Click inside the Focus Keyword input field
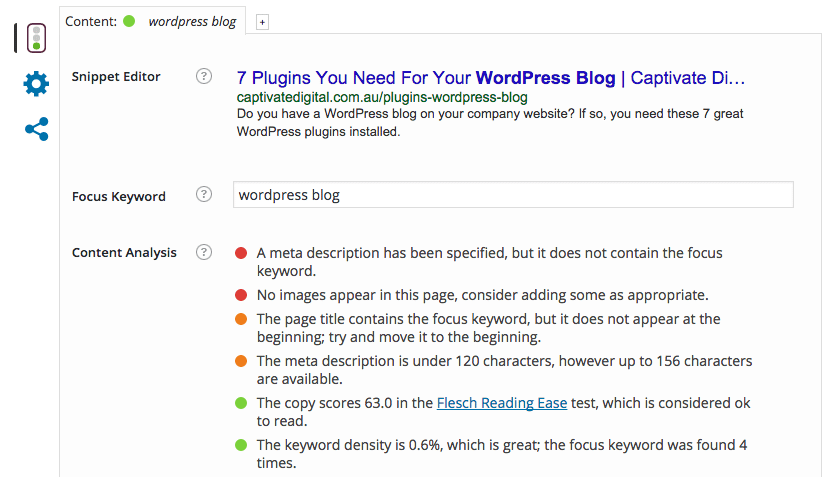 [513, 195]
